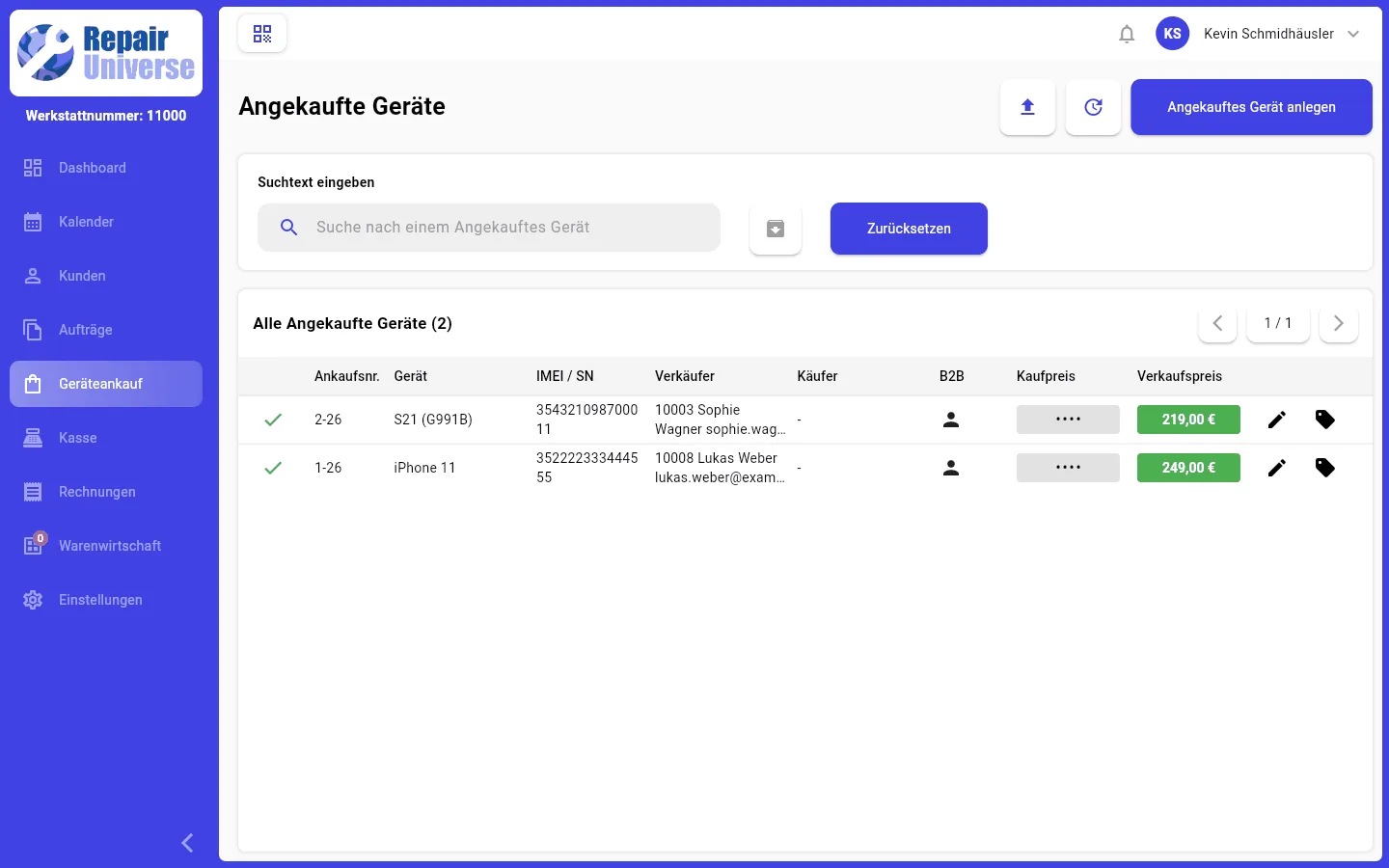Viewport: 1389px width, 868px height.
Task: Click the upload icon button
Action: [x=1027, y=107]
